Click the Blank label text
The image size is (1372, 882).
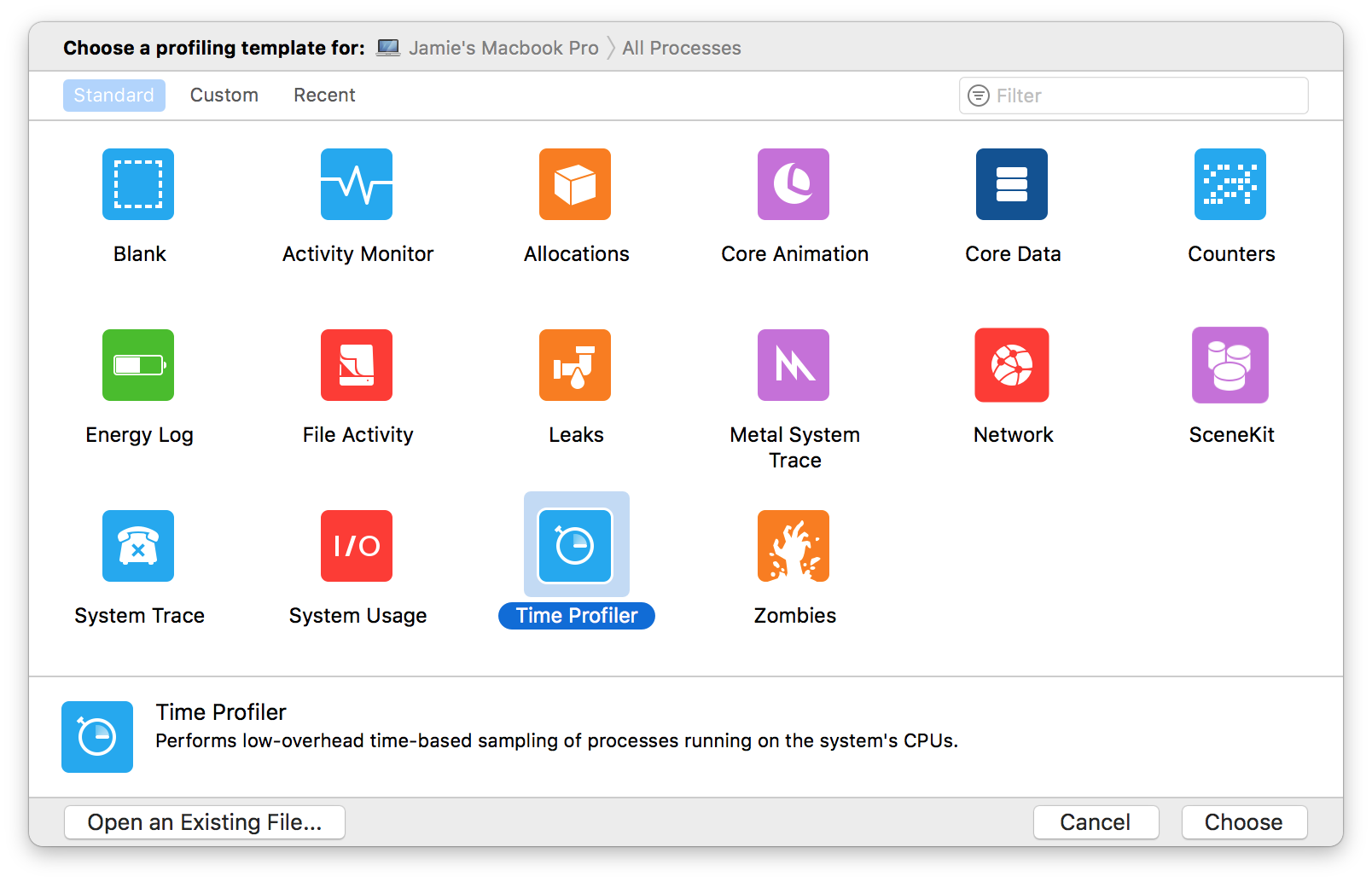click(x=140, y=254)
